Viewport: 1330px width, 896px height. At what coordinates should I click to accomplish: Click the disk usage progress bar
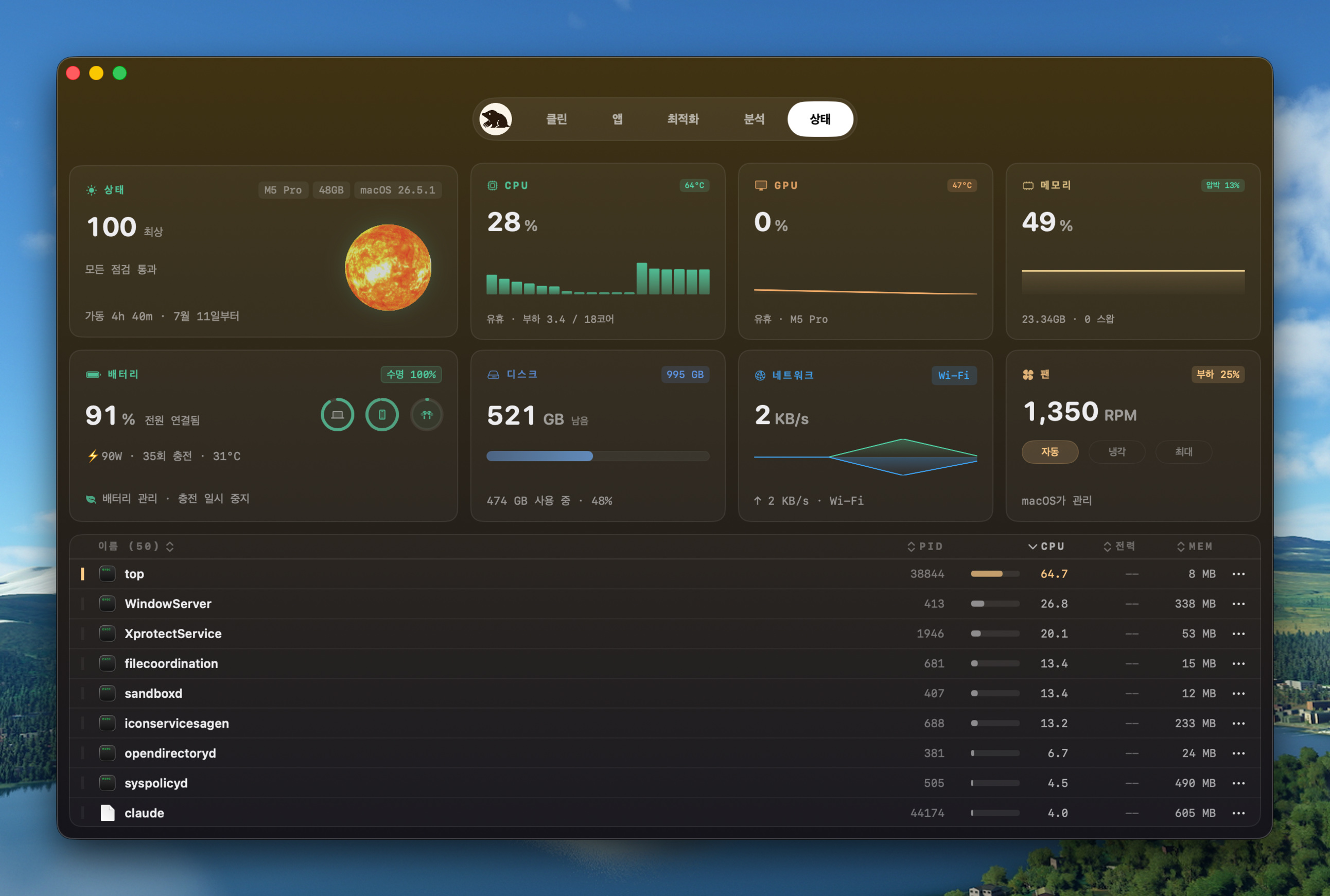(x=598, y=456)
